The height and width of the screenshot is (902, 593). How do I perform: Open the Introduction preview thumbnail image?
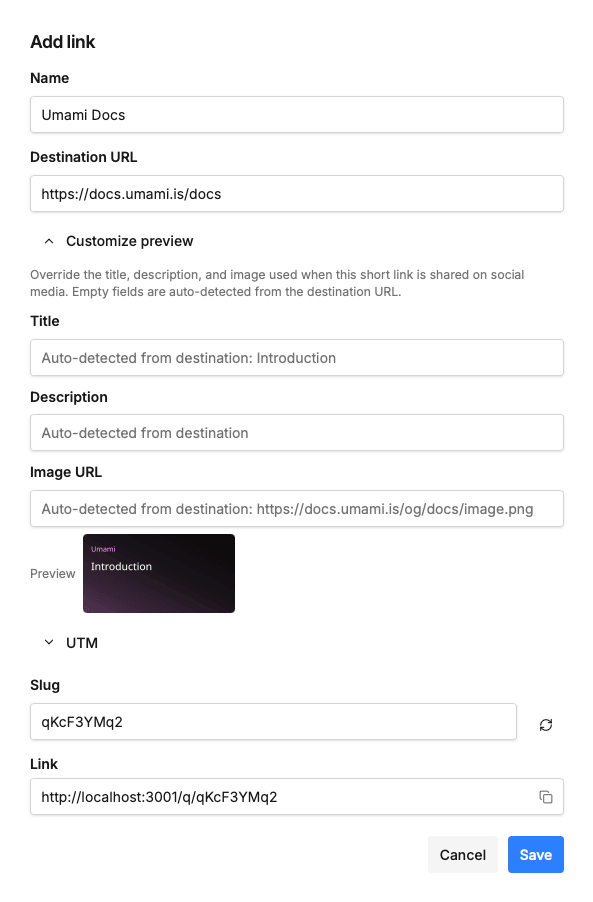pos(159,574)
